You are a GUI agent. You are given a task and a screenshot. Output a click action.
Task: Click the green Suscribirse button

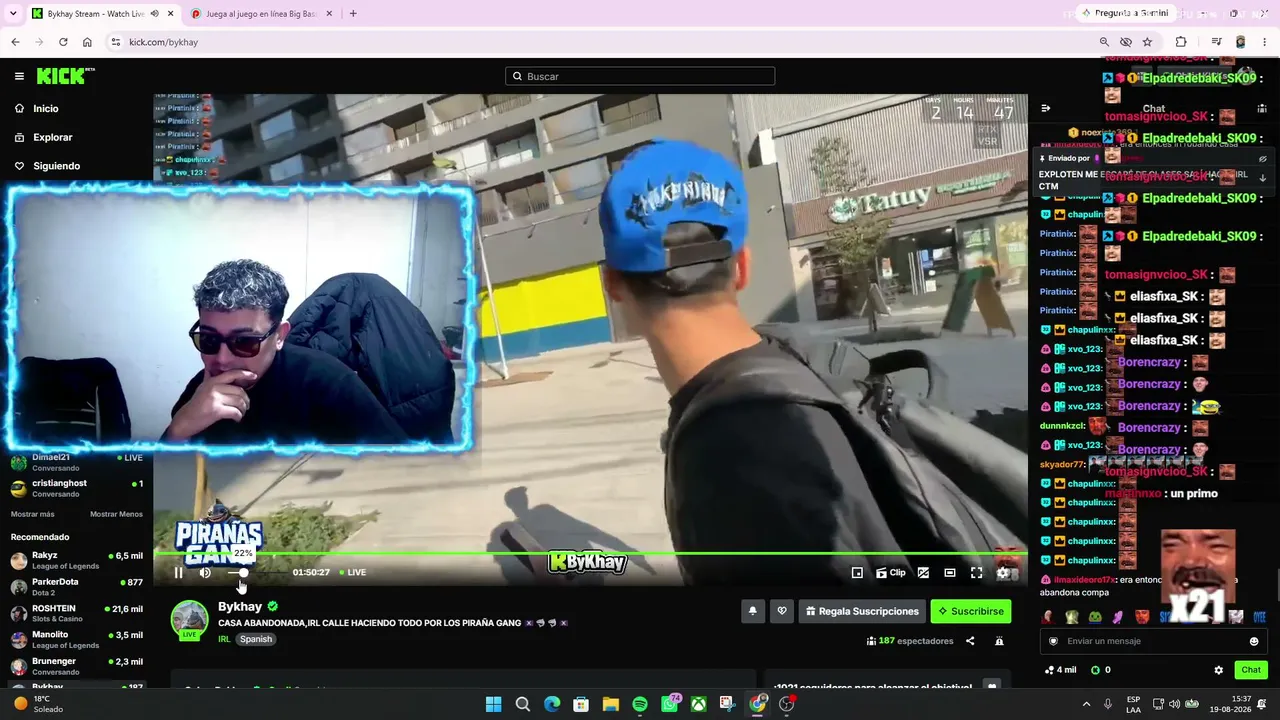click(971, 611)
